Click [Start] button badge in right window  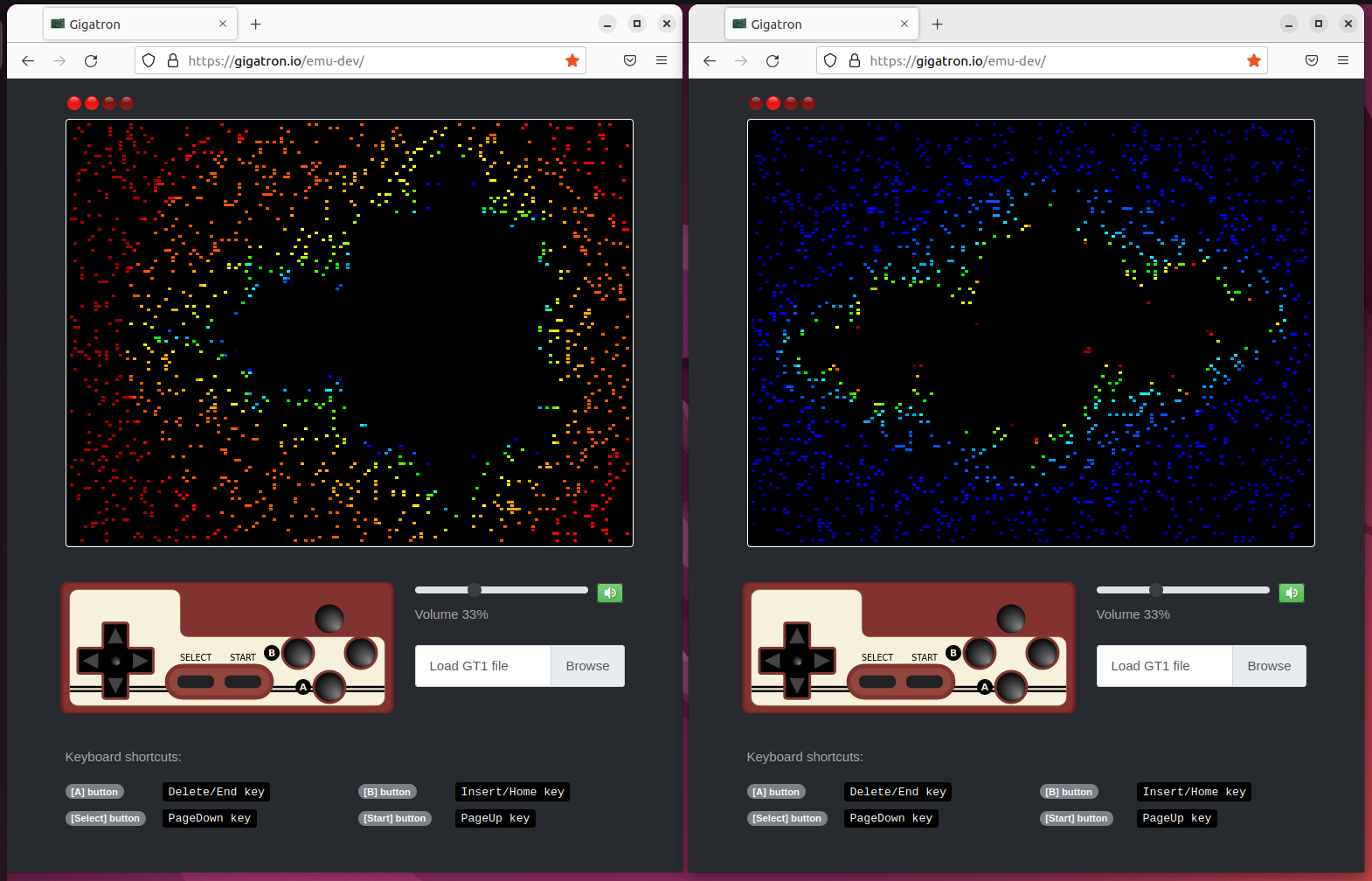(x=1077, y=818)
